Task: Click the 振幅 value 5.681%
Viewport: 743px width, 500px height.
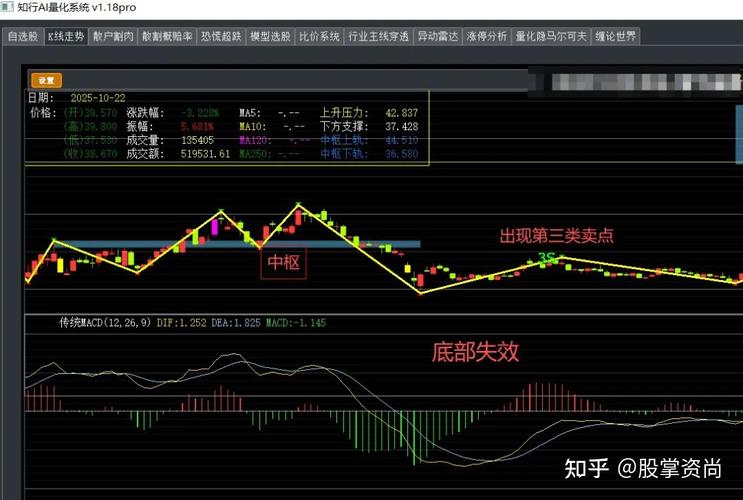Action: [x=197, y=127]
